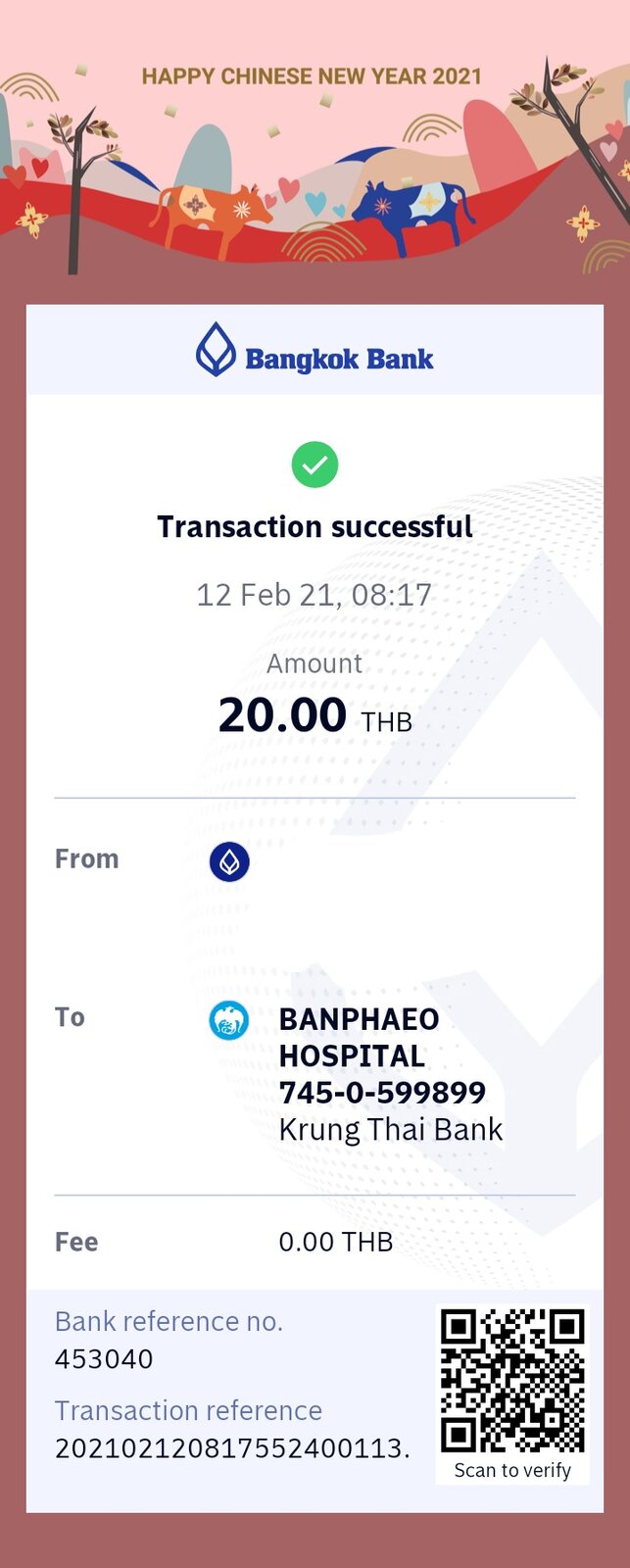This screenshot has height=1568, width=630.
Task: Click the Bangkok Bank logo icon in header
Action: tap(216, 350)
